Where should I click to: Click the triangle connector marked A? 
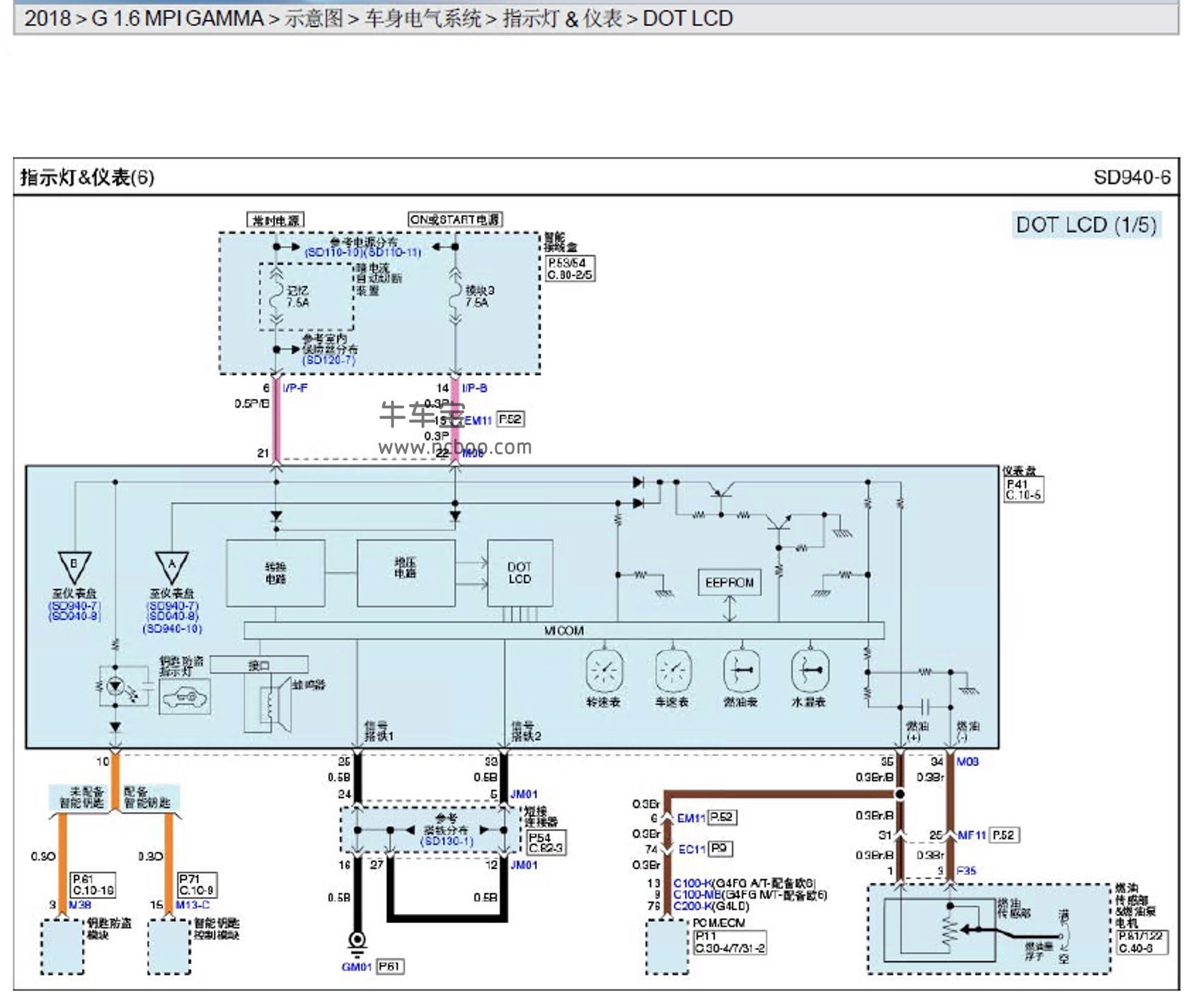pyautogui.click(x=171, y=568)
